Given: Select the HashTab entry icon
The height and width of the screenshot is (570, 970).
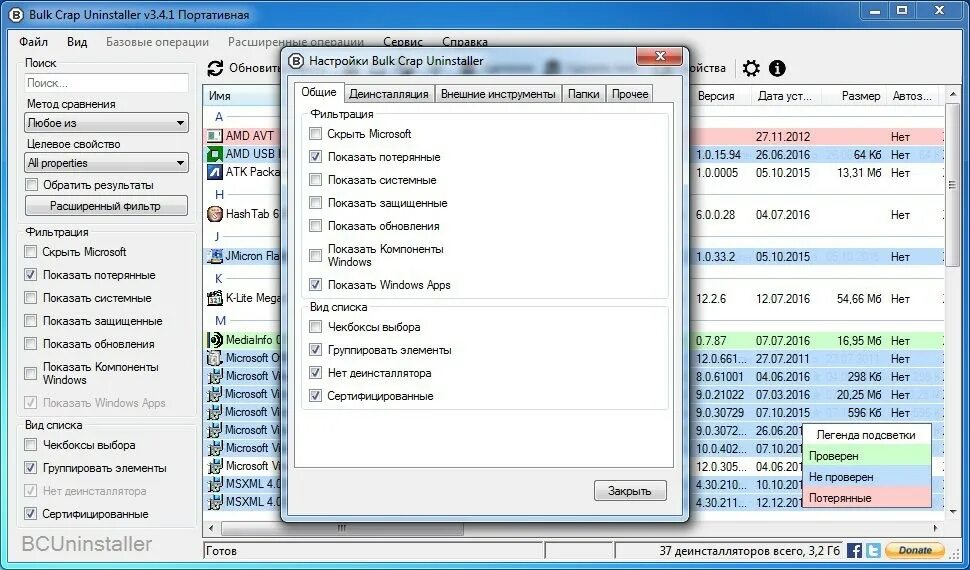Looking at the screenshot, I should pos(215,214).
